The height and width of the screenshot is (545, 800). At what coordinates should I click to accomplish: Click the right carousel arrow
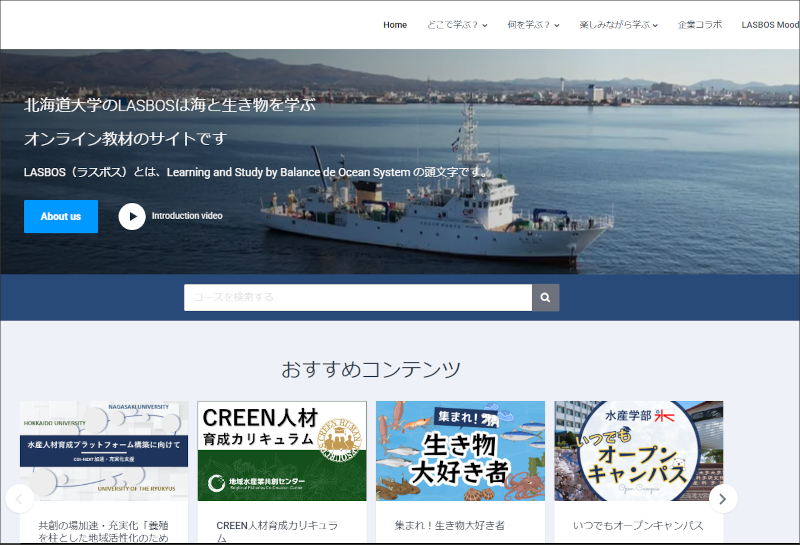pos(723,498)
